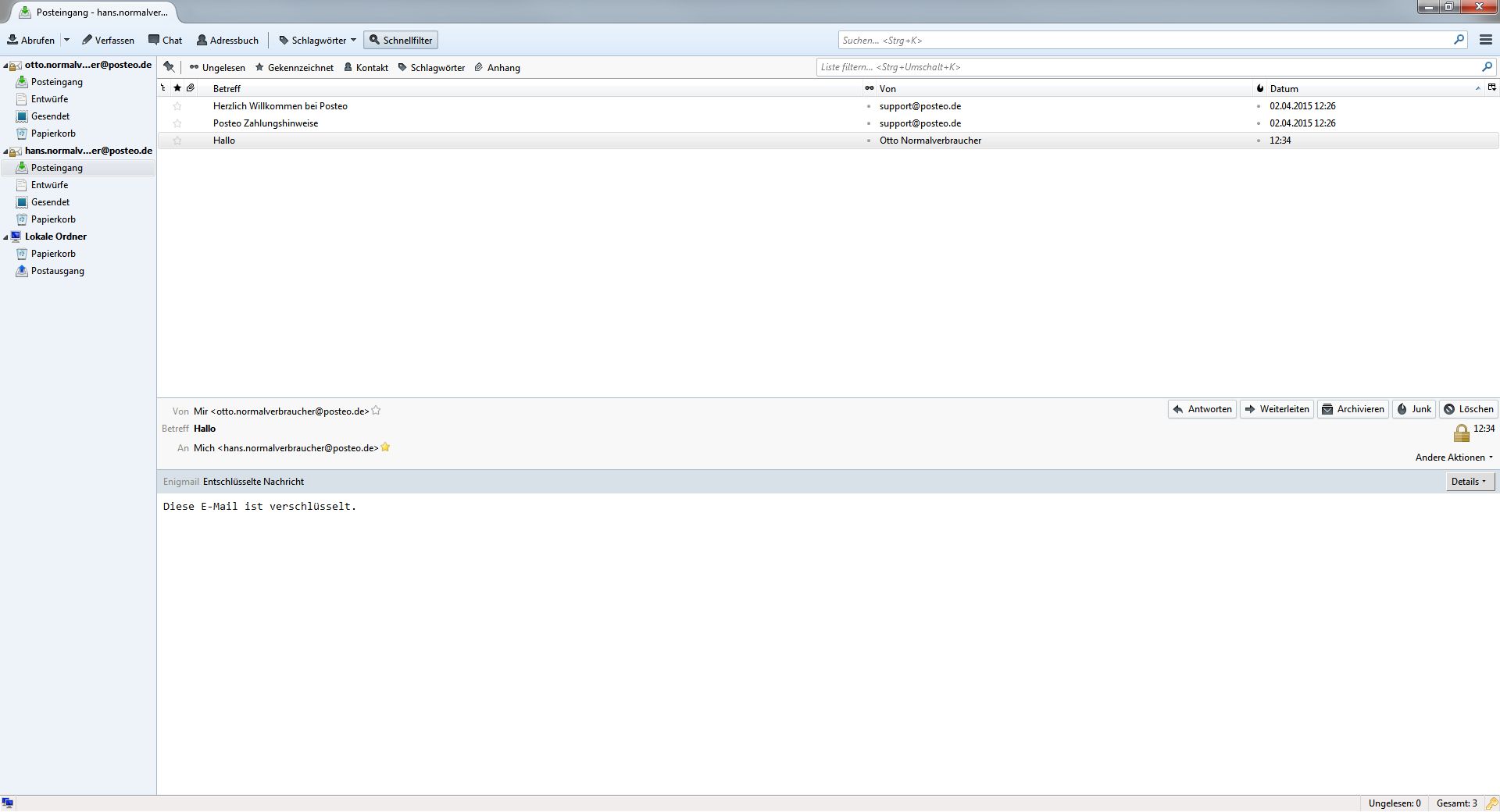
Task: Click the column picker icon in header
Action: tap(1491, 88)
